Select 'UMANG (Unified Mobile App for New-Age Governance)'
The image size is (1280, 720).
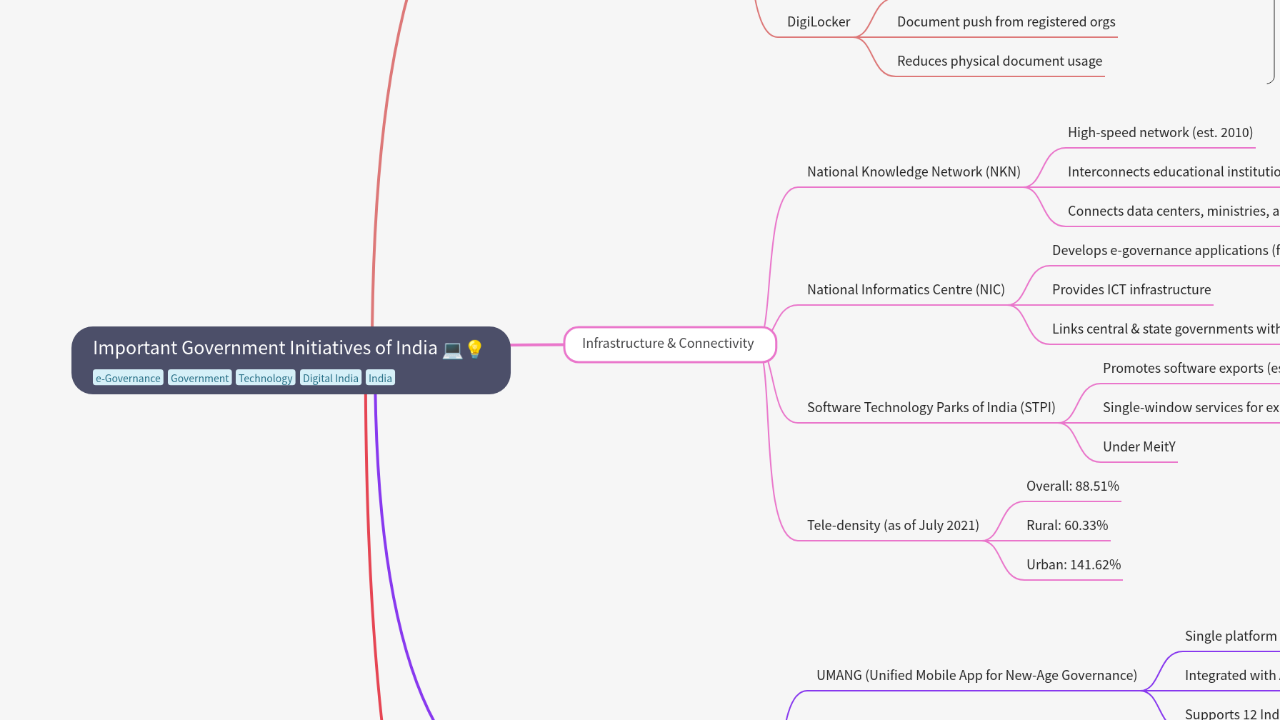(977, 676)
